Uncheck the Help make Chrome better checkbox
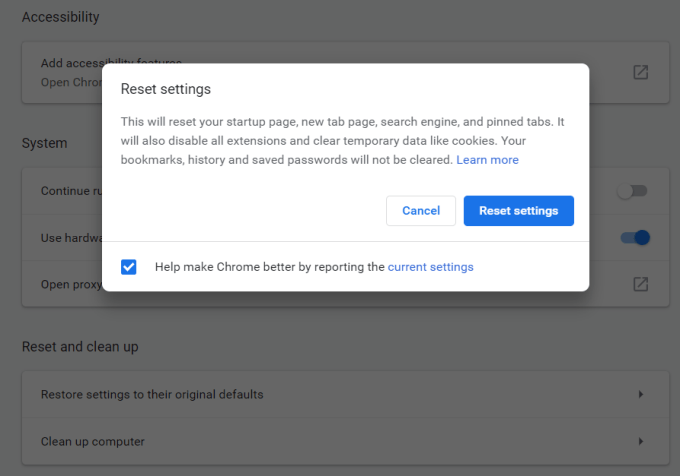This screenshot has height=476, width=680. coord(128,267)
